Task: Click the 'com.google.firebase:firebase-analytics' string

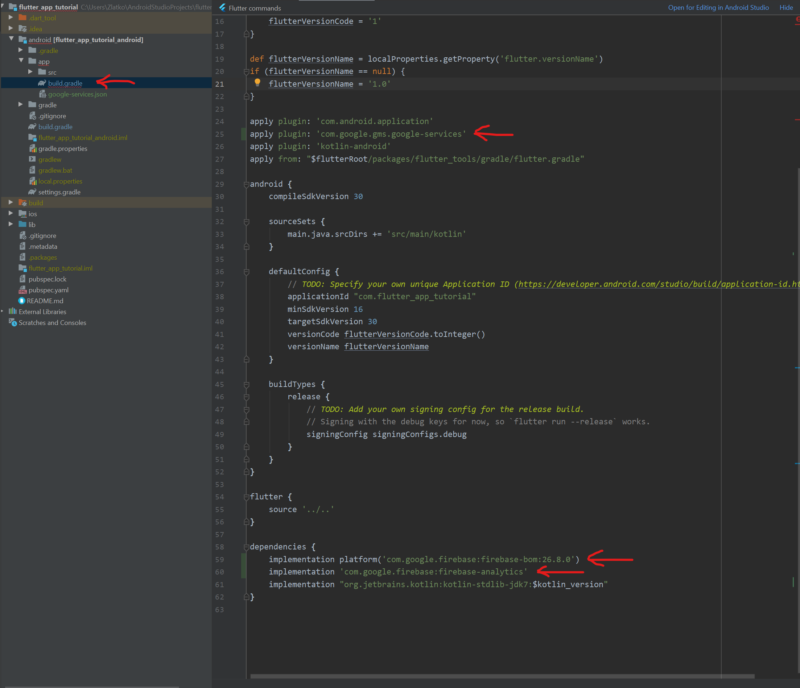Action: (433, 572)
